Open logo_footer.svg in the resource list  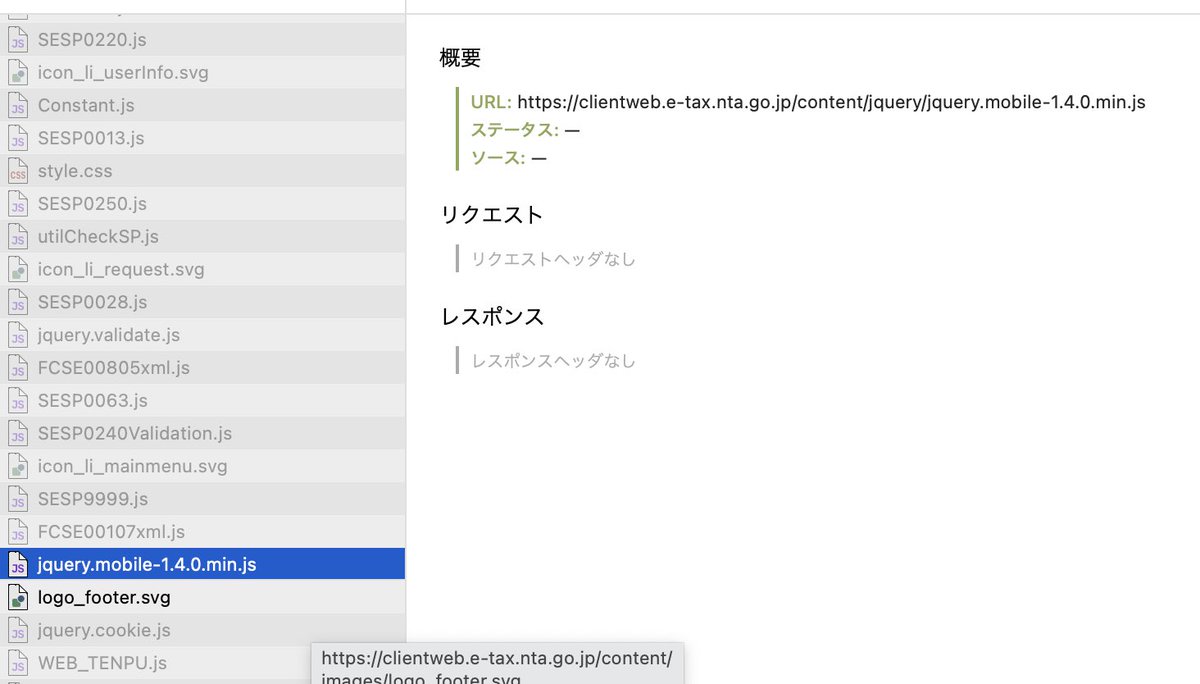coord(202,598)
